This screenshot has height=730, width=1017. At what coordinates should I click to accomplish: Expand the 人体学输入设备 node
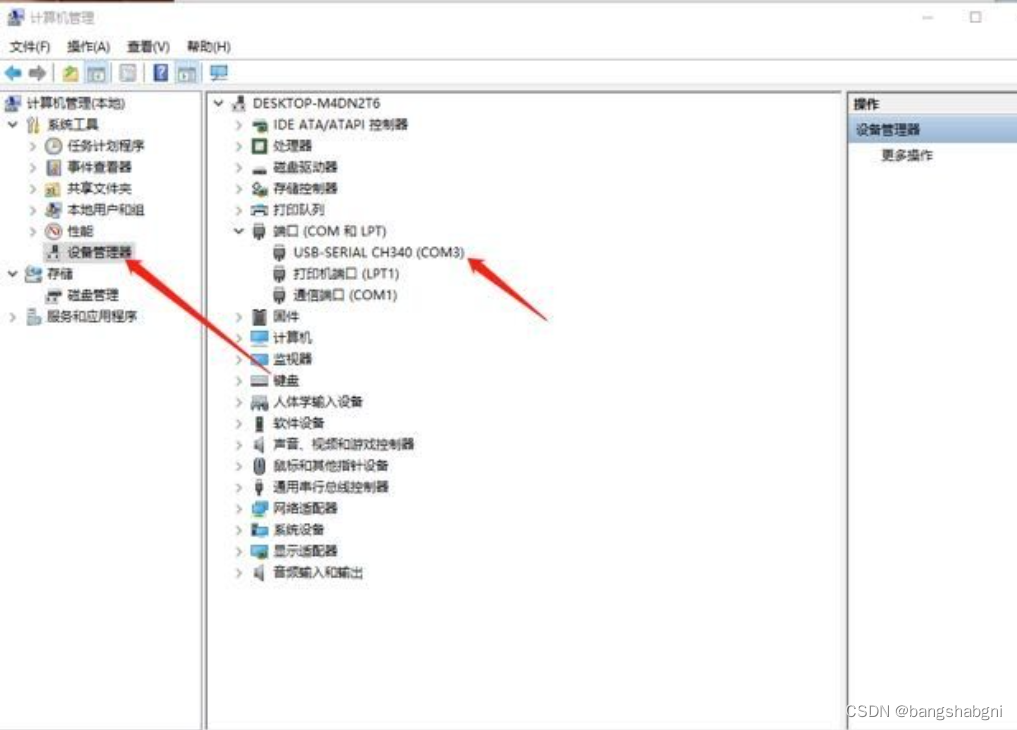coord(239,402)
